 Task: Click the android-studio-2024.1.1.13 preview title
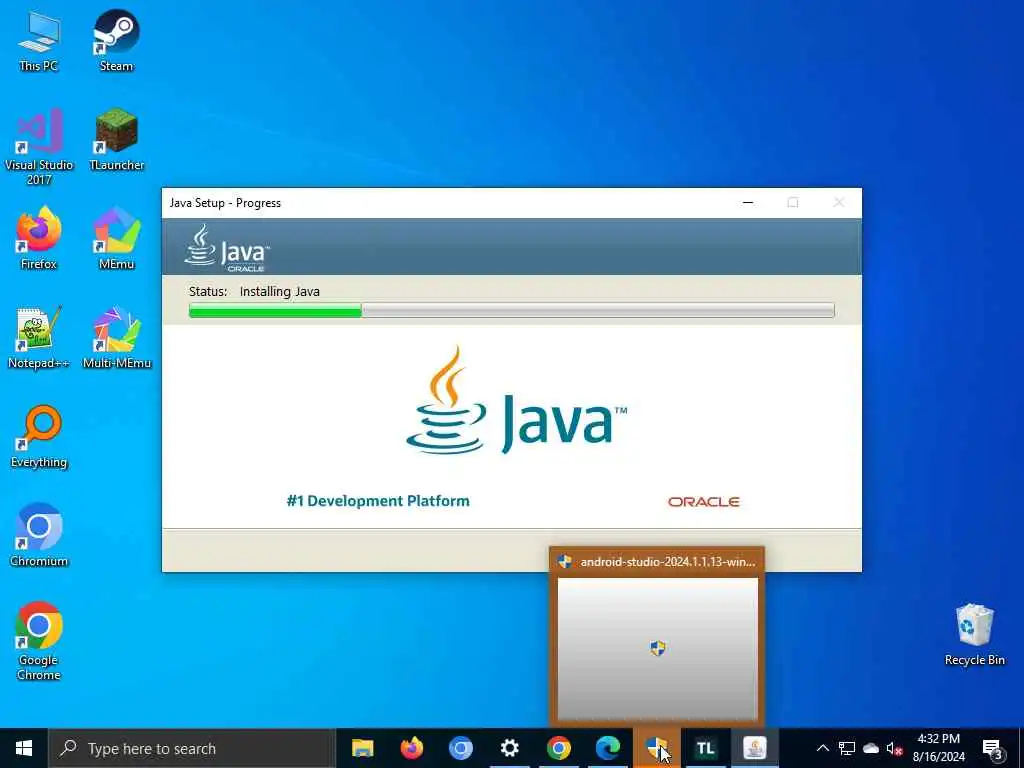[x=667, y=562]
